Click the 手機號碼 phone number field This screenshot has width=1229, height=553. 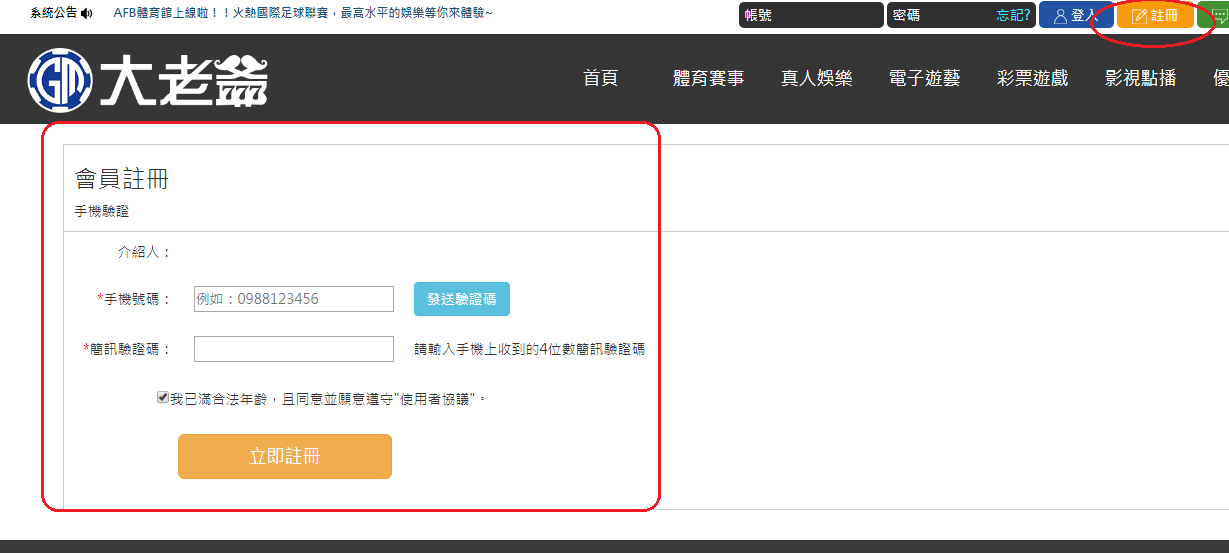[x=294, y=299]
